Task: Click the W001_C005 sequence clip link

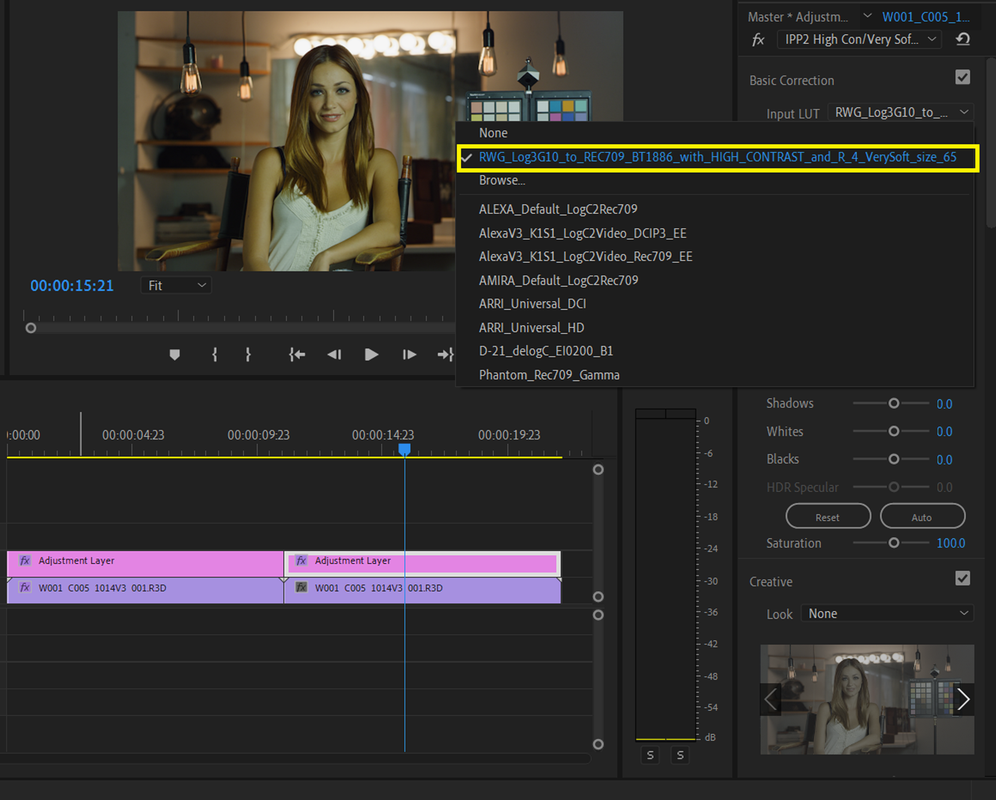Action: pyautogui.click(x=925, y=17)
